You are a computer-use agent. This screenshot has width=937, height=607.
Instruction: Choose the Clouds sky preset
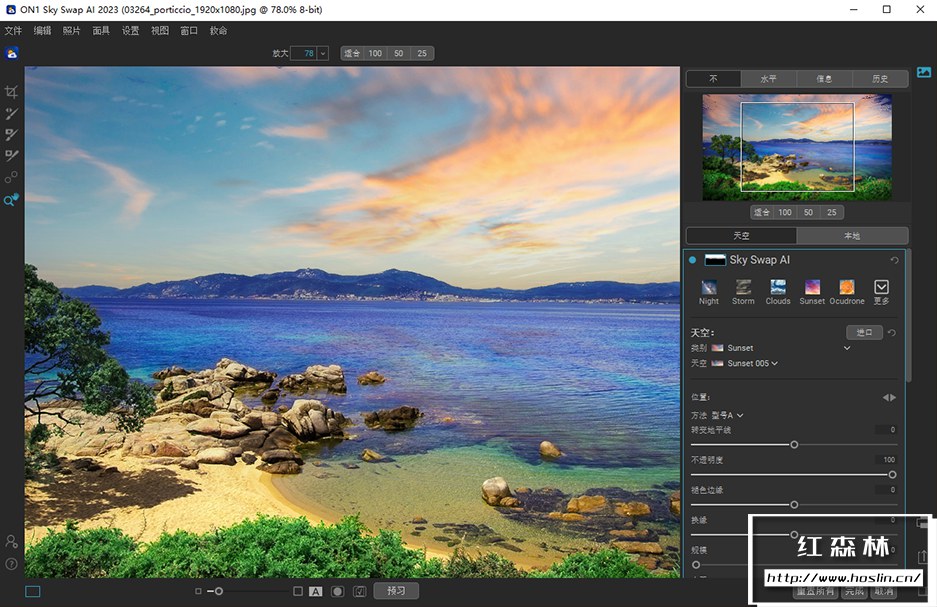778,288
